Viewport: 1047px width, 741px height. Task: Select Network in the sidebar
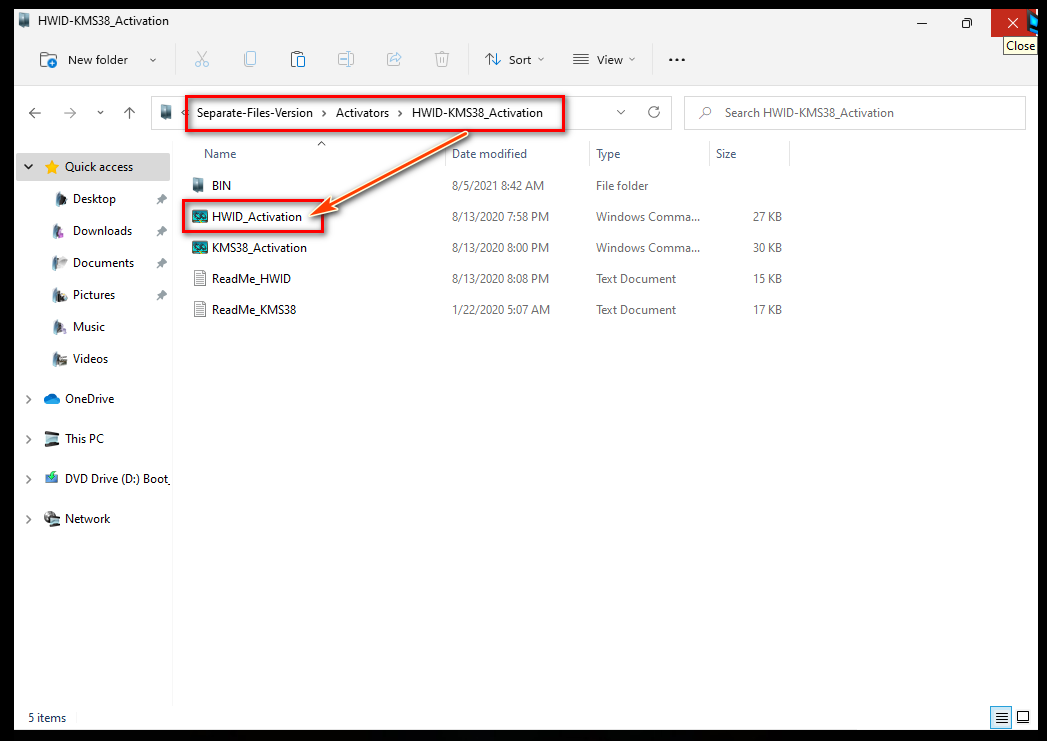87,519
